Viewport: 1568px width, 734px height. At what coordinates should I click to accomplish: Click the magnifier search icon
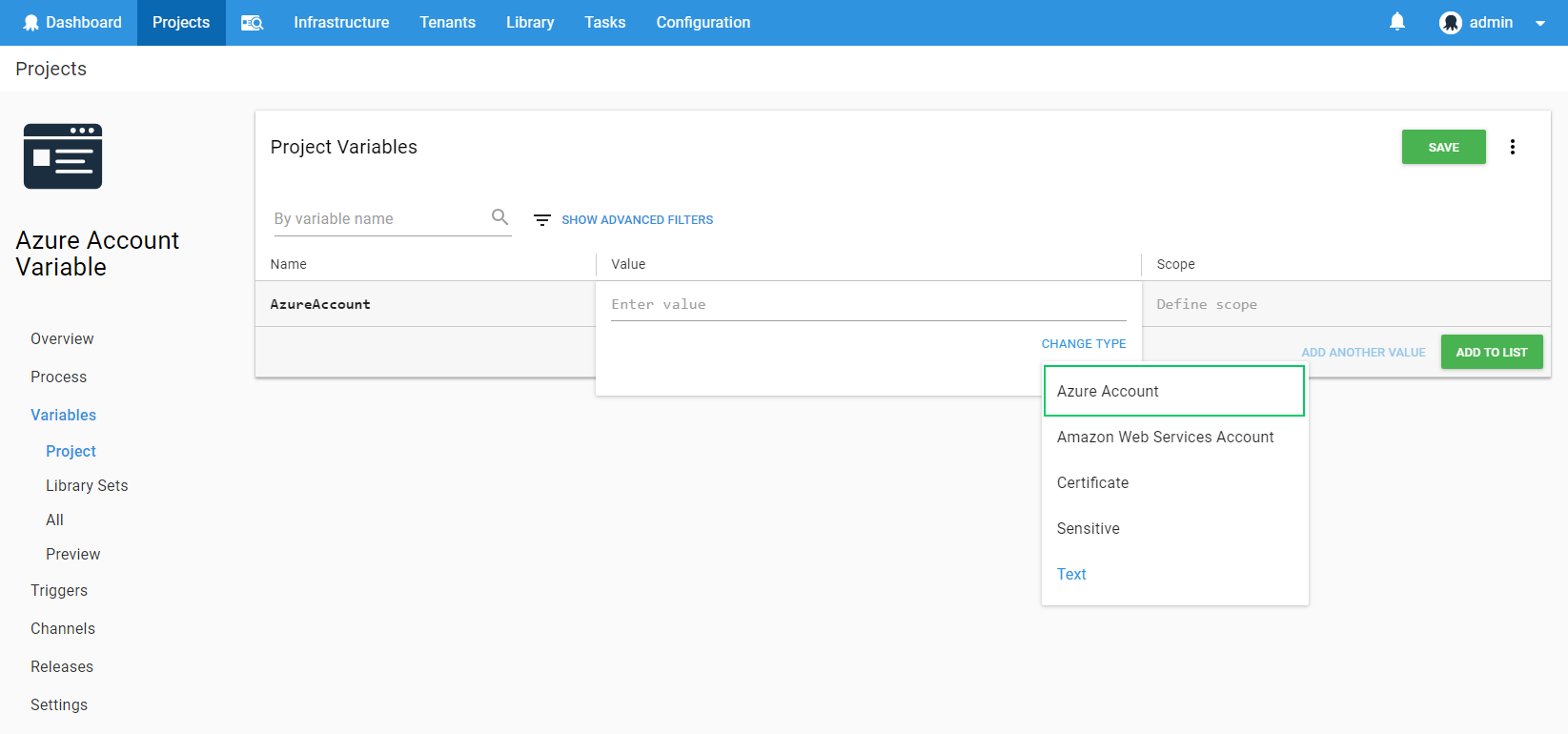[499, 217]
